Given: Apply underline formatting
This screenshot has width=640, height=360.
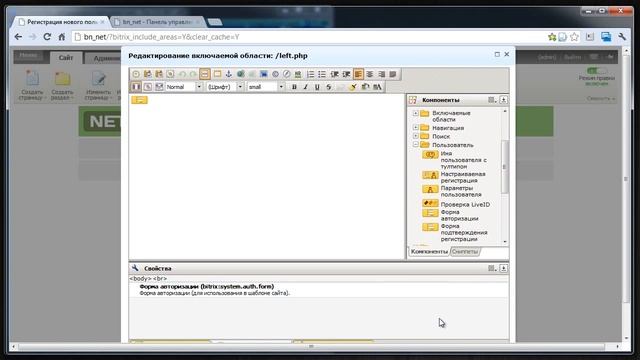Looking at the screenshot, I should (317, 87).
